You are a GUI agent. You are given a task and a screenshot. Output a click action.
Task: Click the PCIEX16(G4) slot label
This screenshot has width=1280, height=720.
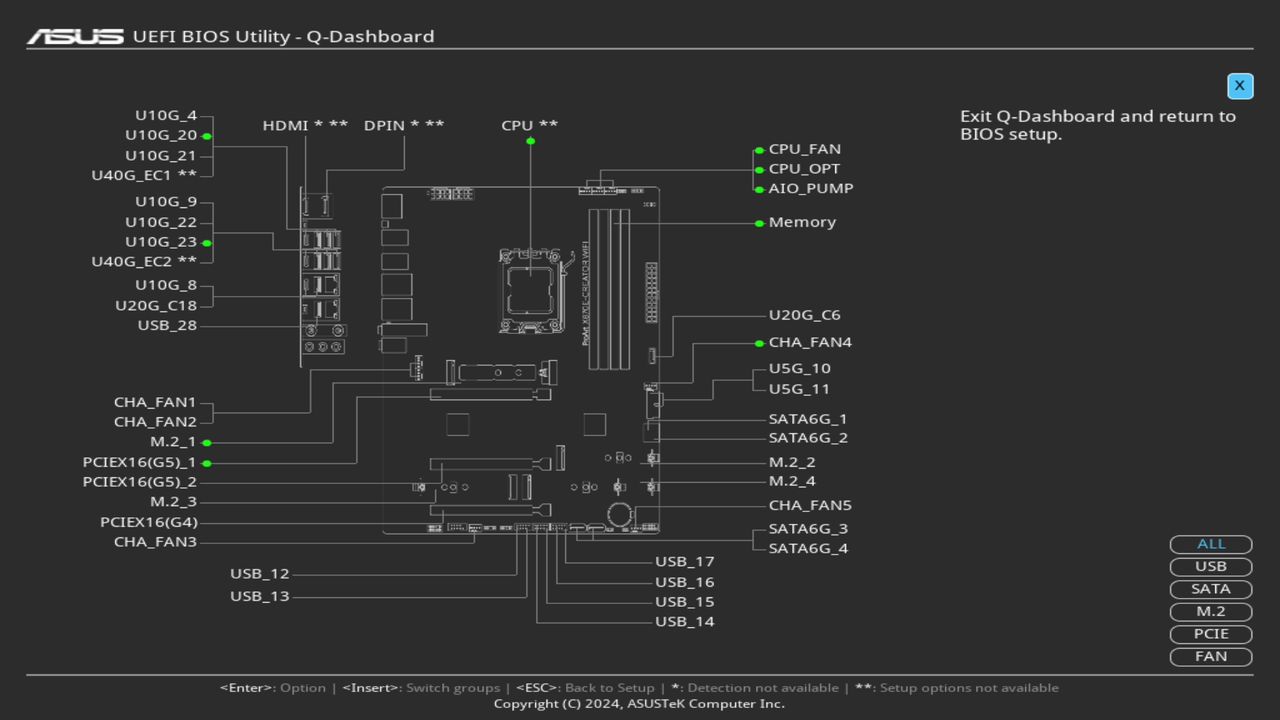click(x=149, y=522)
